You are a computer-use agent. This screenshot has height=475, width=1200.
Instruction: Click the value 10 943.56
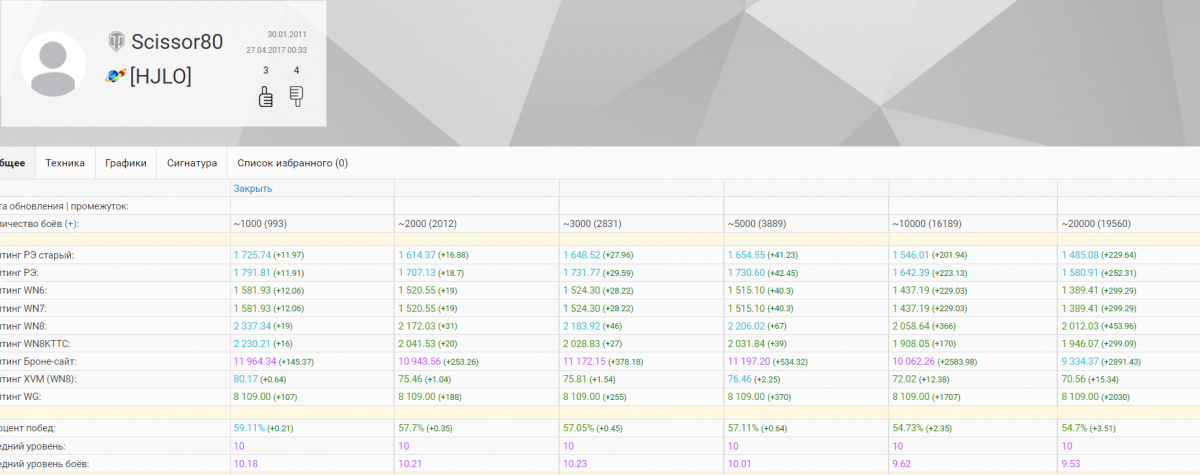(420, 361)
